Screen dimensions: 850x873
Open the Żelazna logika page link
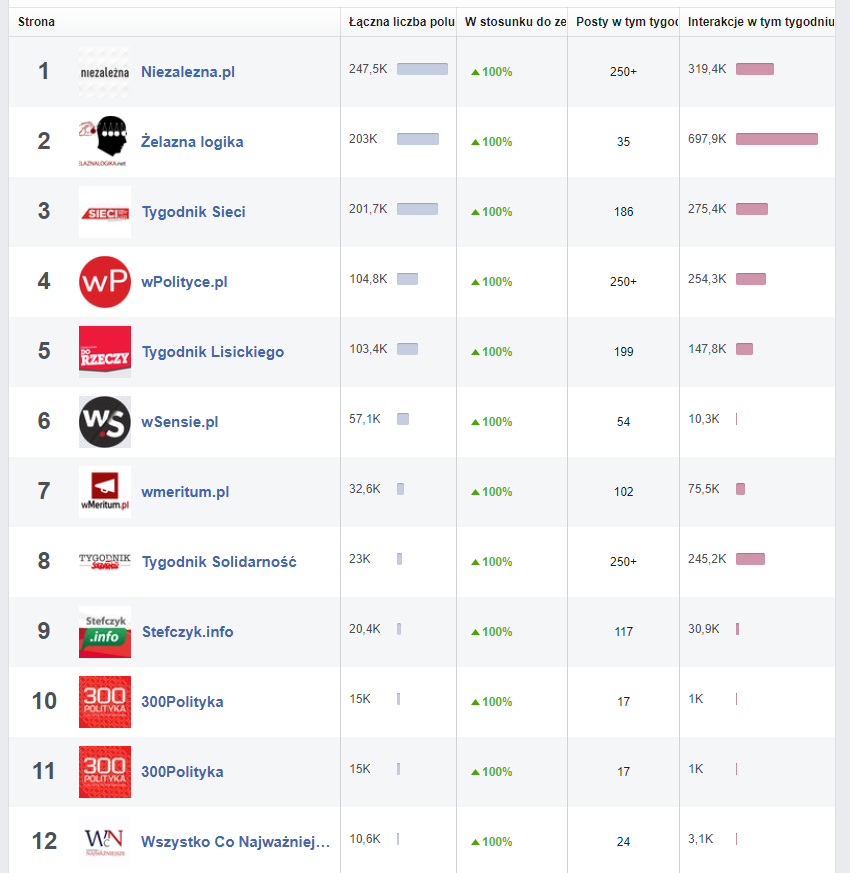(x=192, y=142)
